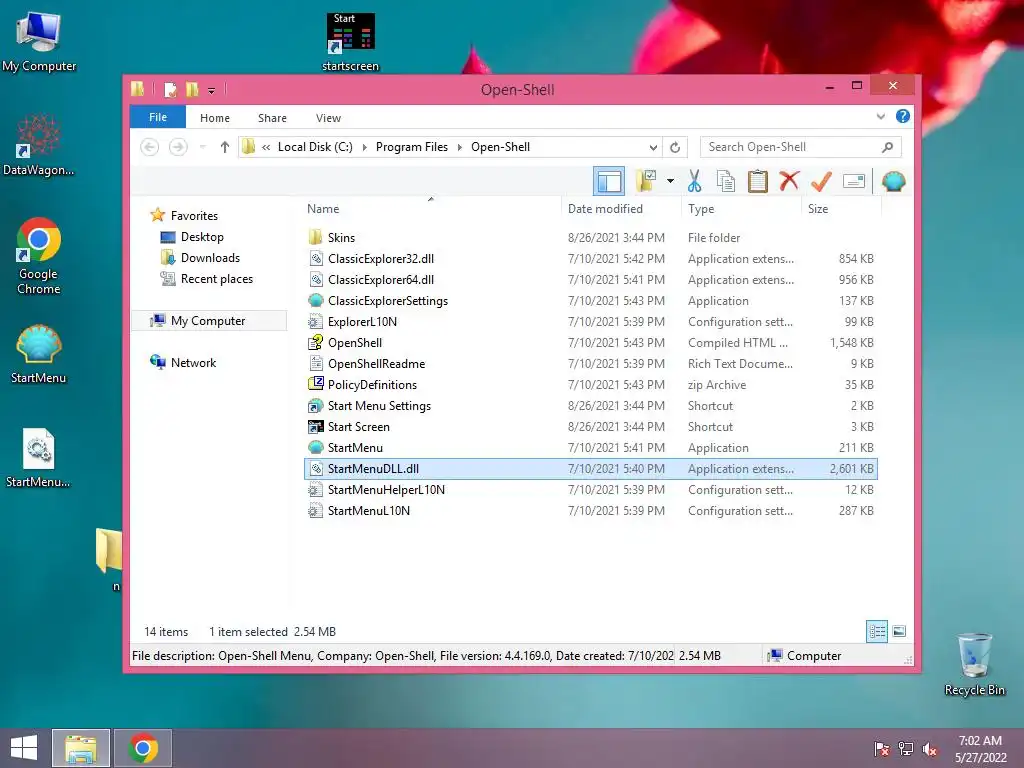Switch to large icons view button
The height and width of the screenshot is (768, 1024).
[x=899, y=631]
